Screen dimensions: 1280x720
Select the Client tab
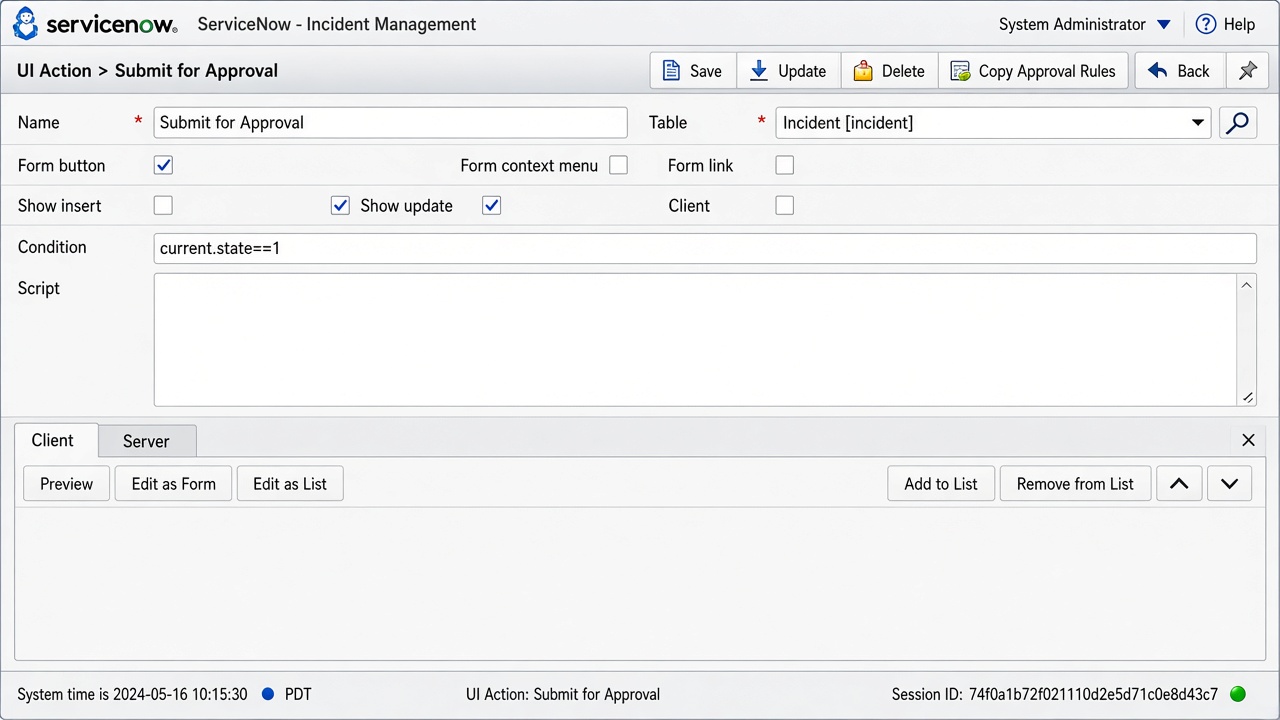[52, 440]
